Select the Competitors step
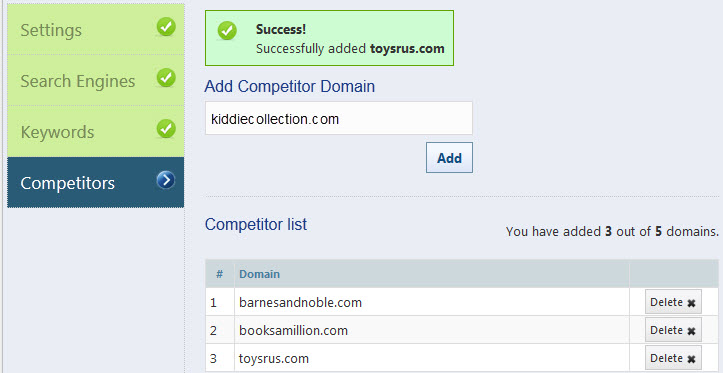Screen dimensions: 723x373 coord(95,182)
